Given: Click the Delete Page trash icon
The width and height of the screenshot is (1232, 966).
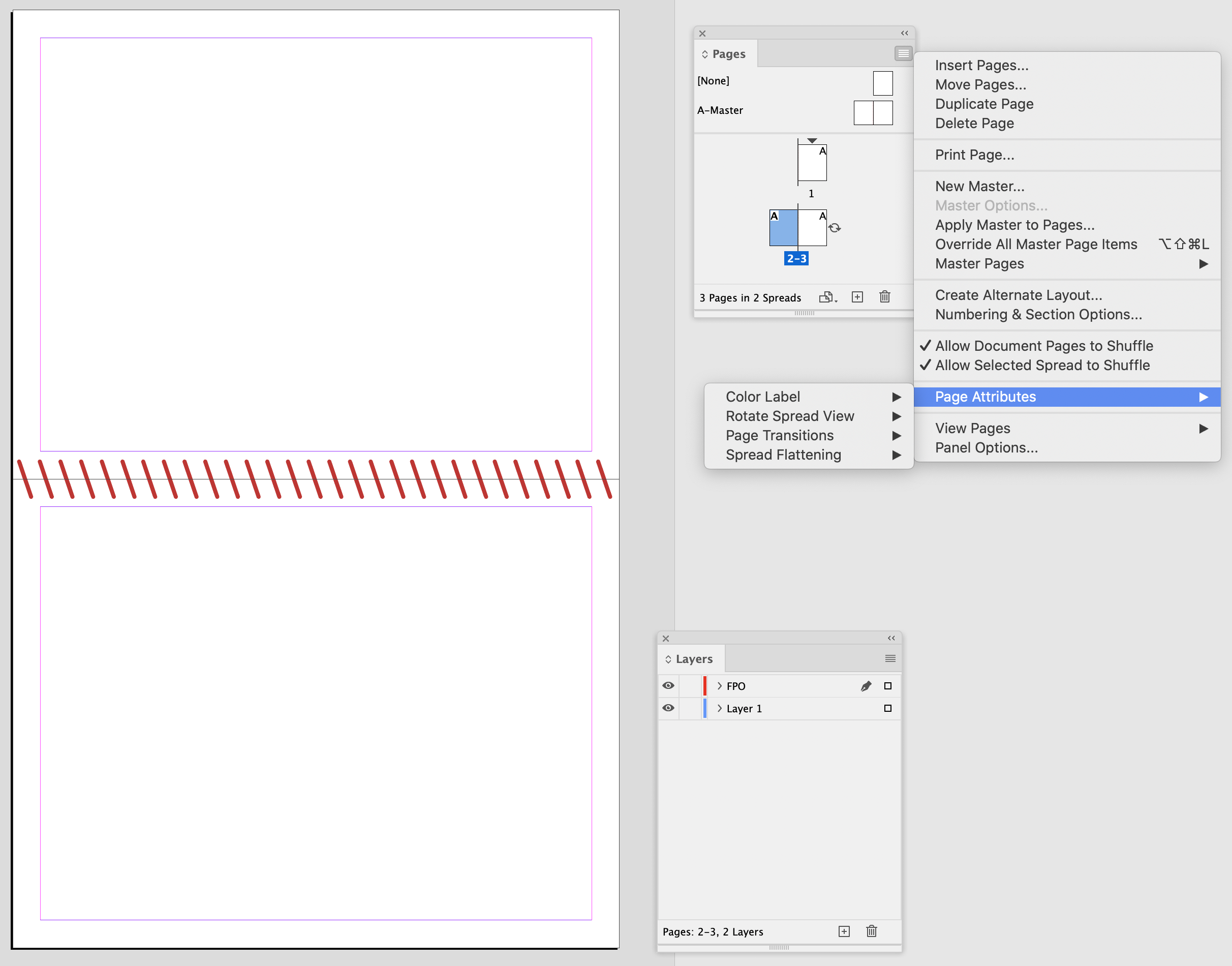Looking at the screenshot, I should tap(884, 296).
